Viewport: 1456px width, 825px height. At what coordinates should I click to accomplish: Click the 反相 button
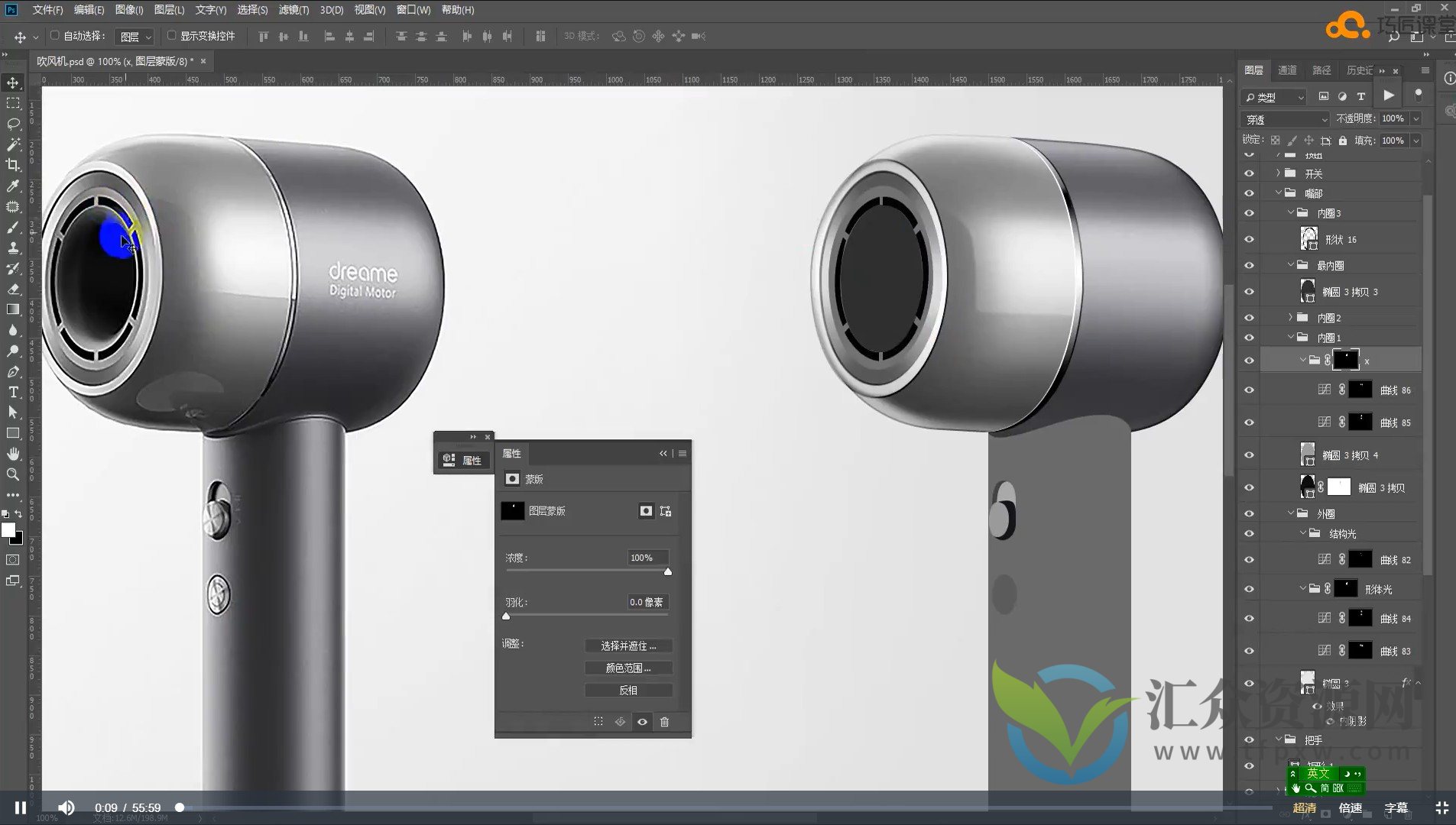tap(628, 691)
